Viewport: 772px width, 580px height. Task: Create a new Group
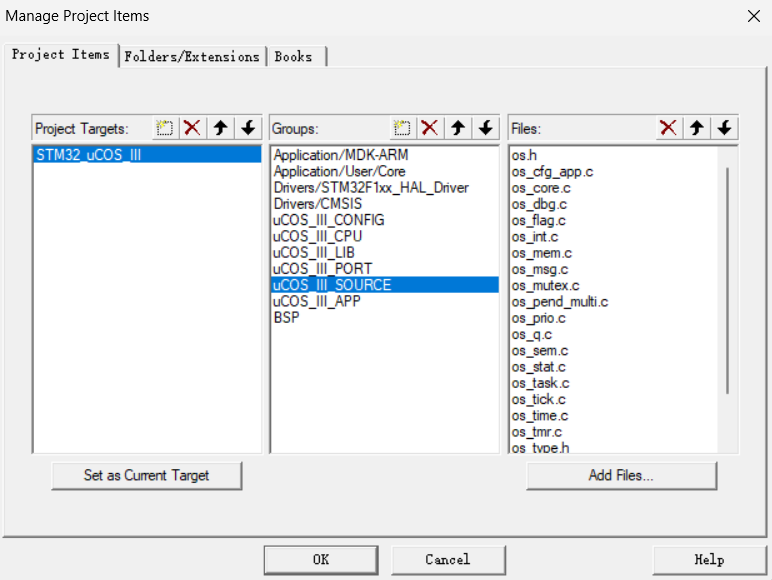pos(402,129)
